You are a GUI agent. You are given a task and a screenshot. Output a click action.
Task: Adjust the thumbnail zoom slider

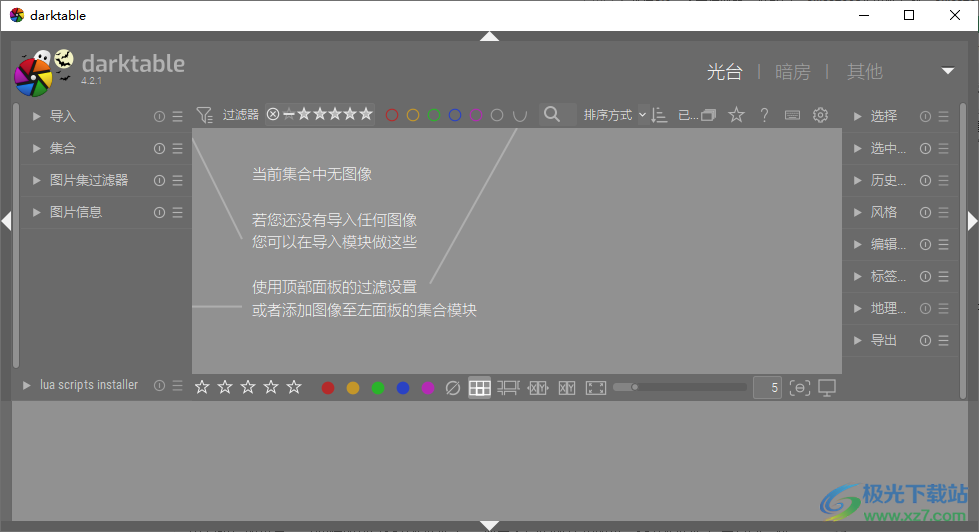pyautogui.click(x=680, y=387)
